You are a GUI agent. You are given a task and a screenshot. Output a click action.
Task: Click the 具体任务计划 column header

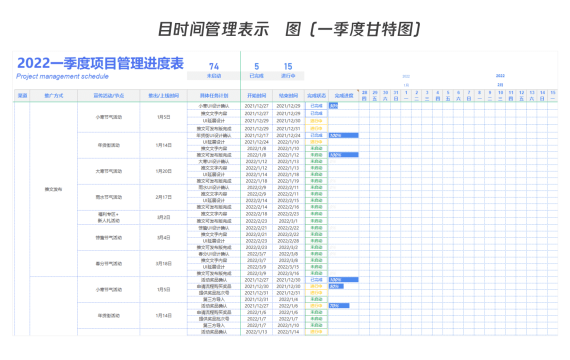coord(214,96)
